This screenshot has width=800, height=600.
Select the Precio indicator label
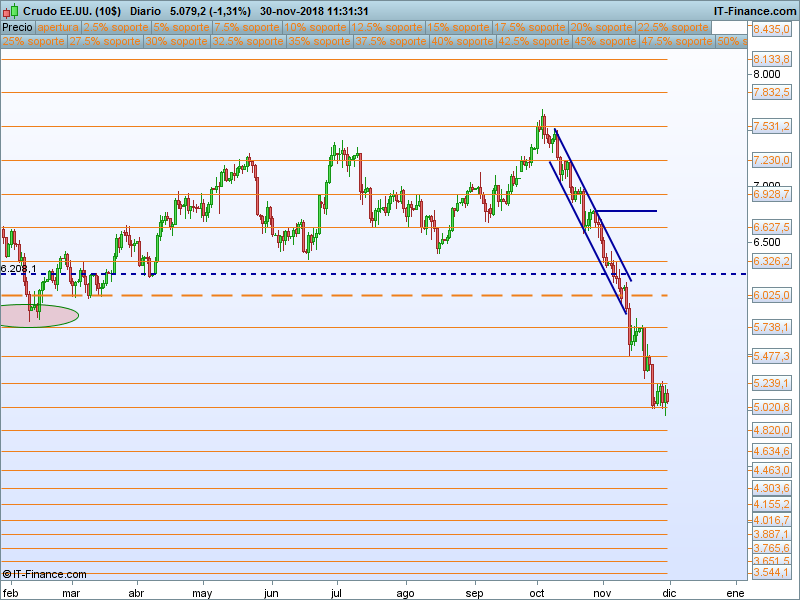pos(17,28)
